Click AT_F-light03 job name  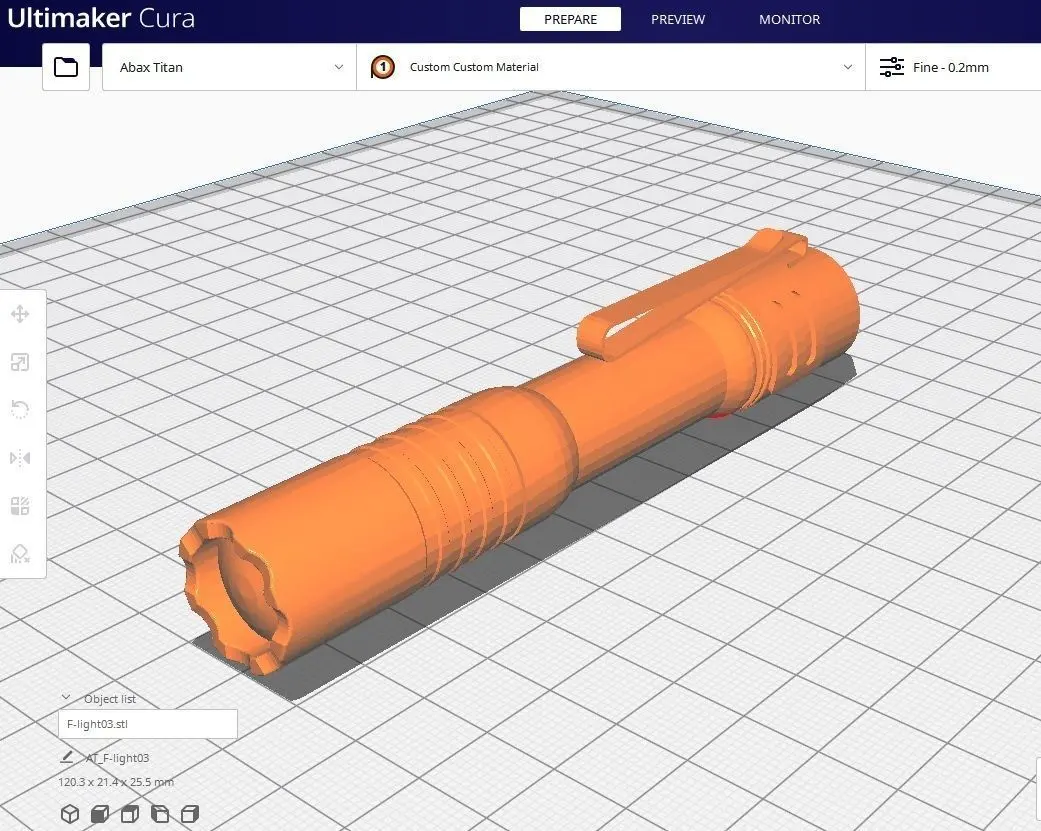[117, 758]
